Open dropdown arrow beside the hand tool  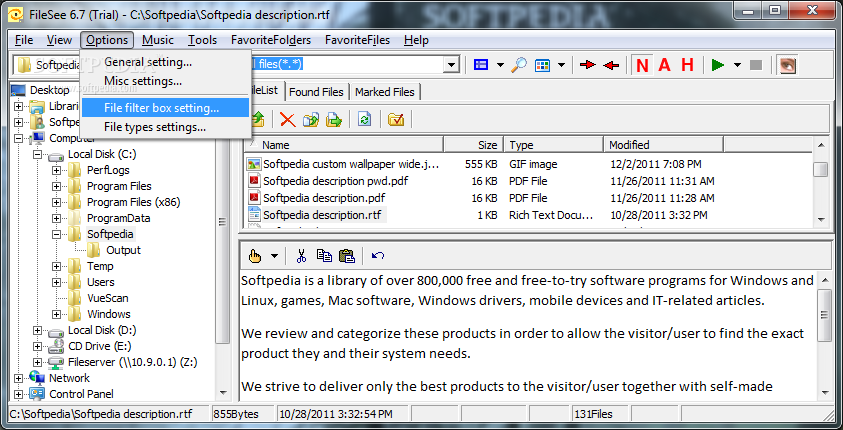[274, 256]
